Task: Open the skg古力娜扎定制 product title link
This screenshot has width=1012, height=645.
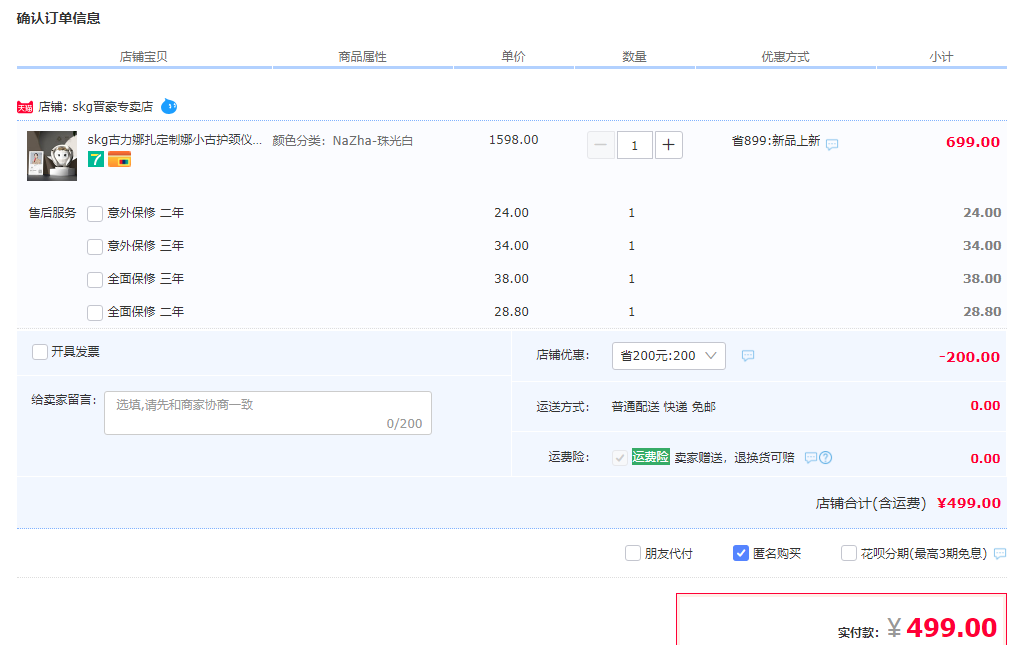Action: (x=175, y=140)
